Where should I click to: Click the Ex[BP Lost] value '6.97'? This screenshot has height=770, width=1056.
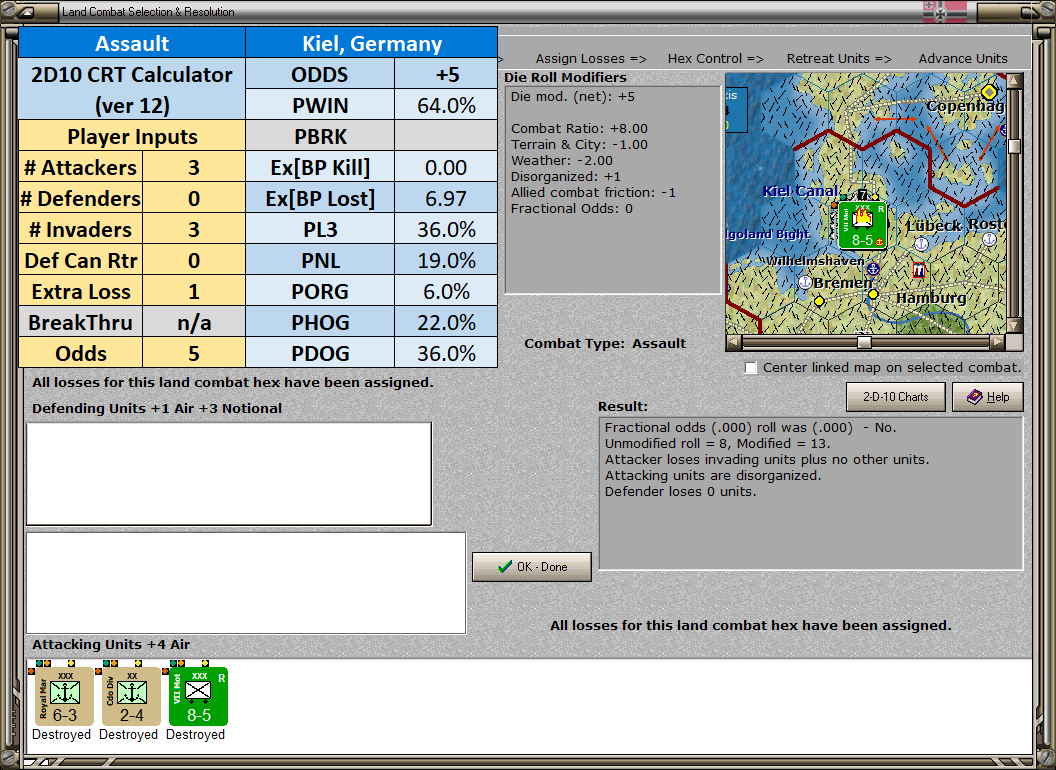[x=446, y=198]
